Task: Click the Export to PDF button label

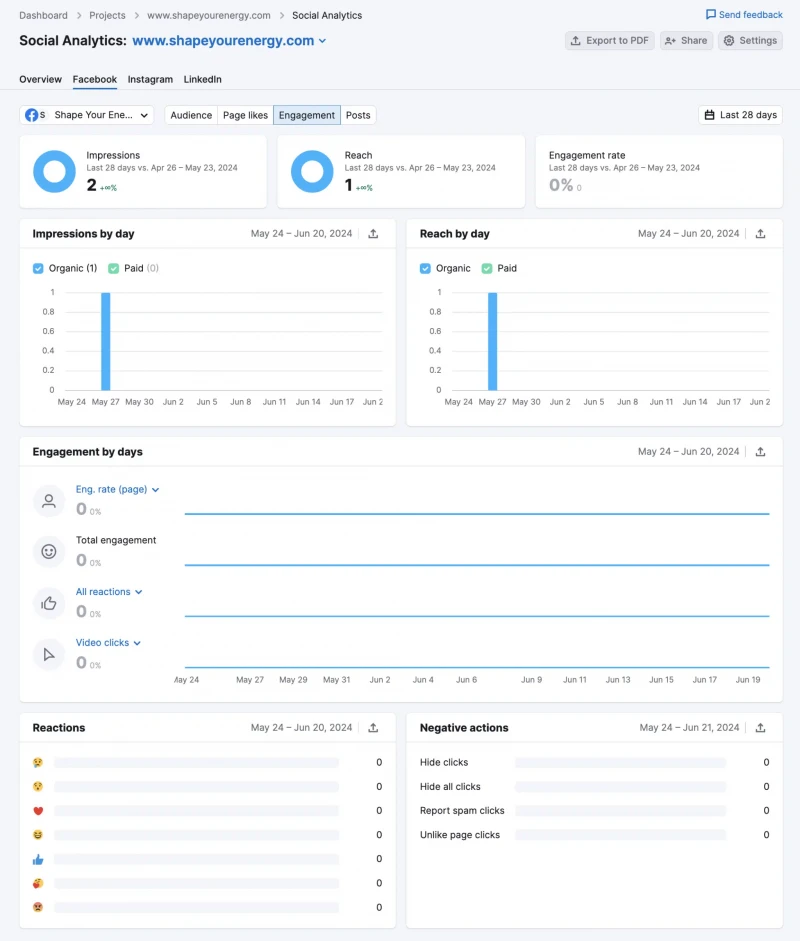Action: click(617, 40)
